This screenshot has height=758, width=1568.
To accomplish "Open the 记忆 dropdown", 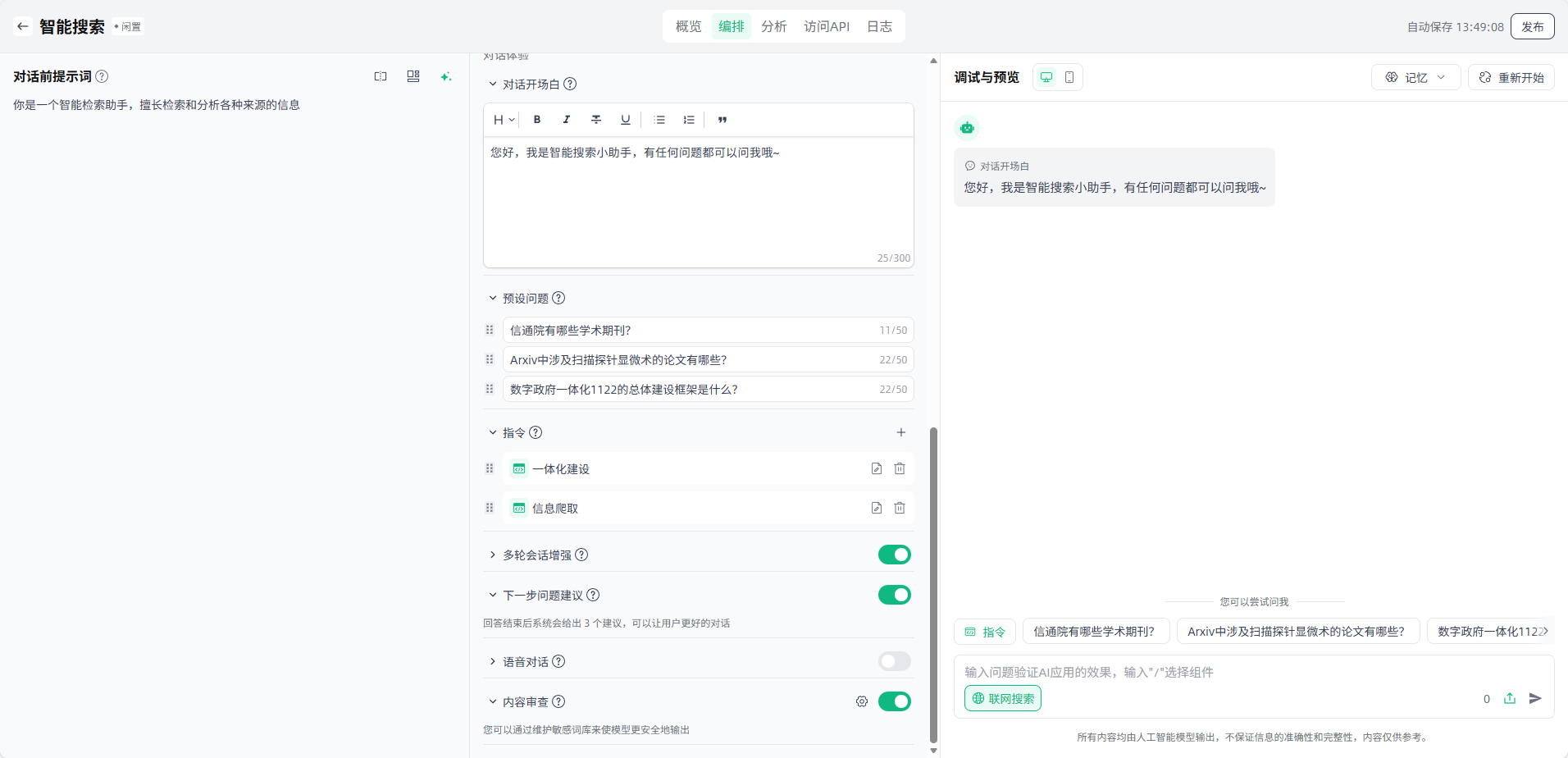I will [x=1415, y=77].
